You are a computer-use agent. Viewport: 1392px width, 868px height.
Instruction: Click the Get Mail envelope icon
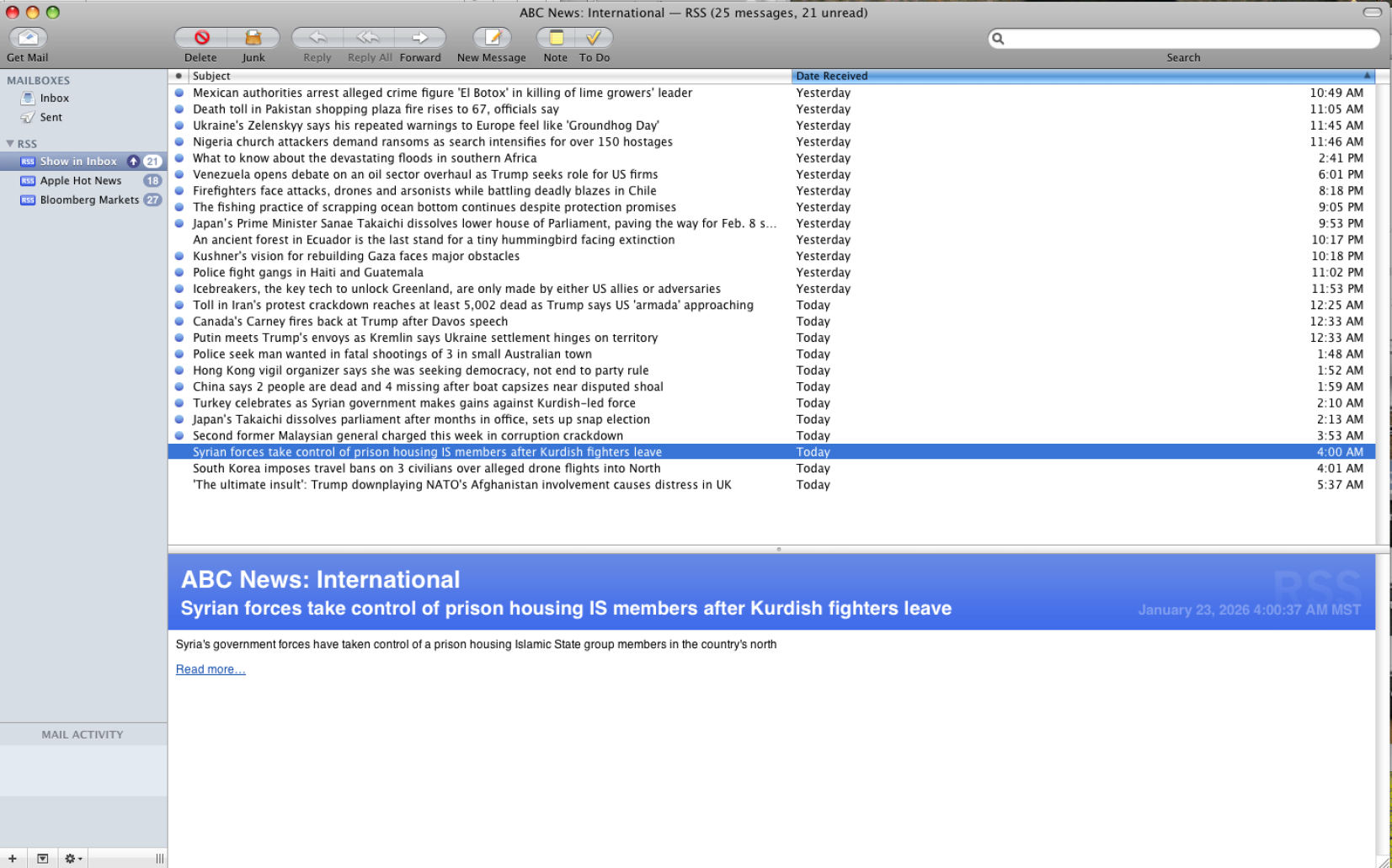pos(28,38)
